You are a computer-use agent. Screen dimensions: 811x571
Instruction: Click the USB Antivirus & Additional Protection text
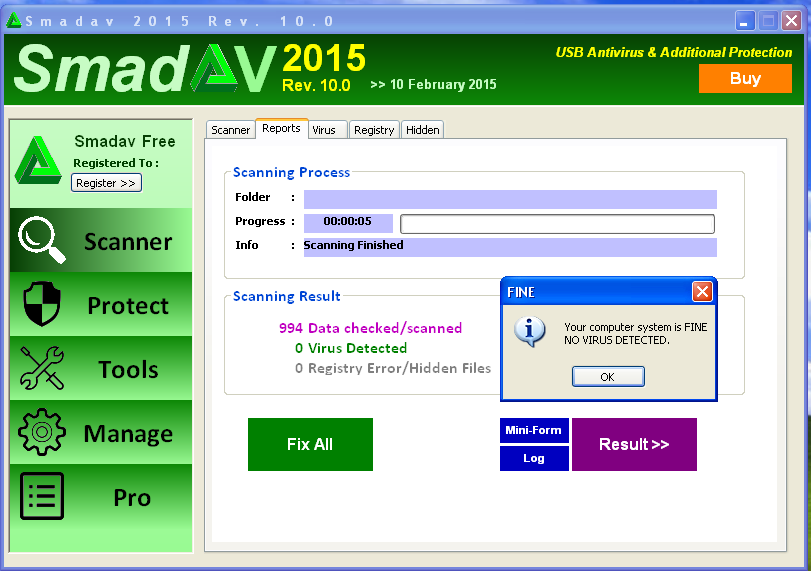673,52
